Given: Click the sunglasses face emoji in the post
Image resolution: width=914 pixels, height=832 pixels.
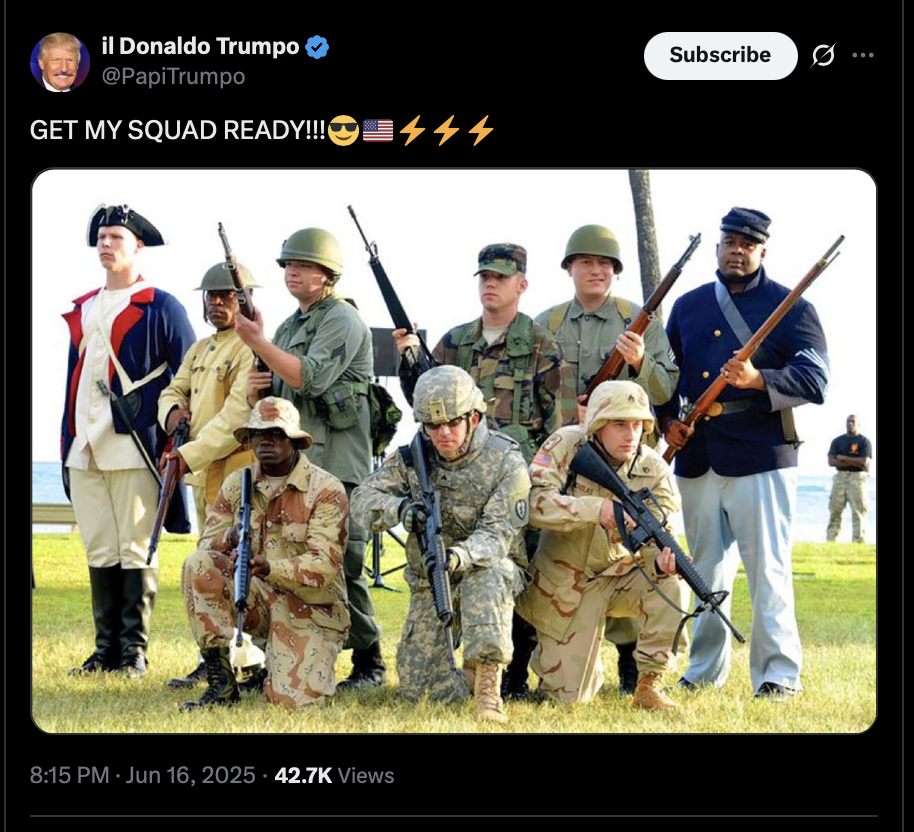Looking at the screenshot, I should (343, 130).
